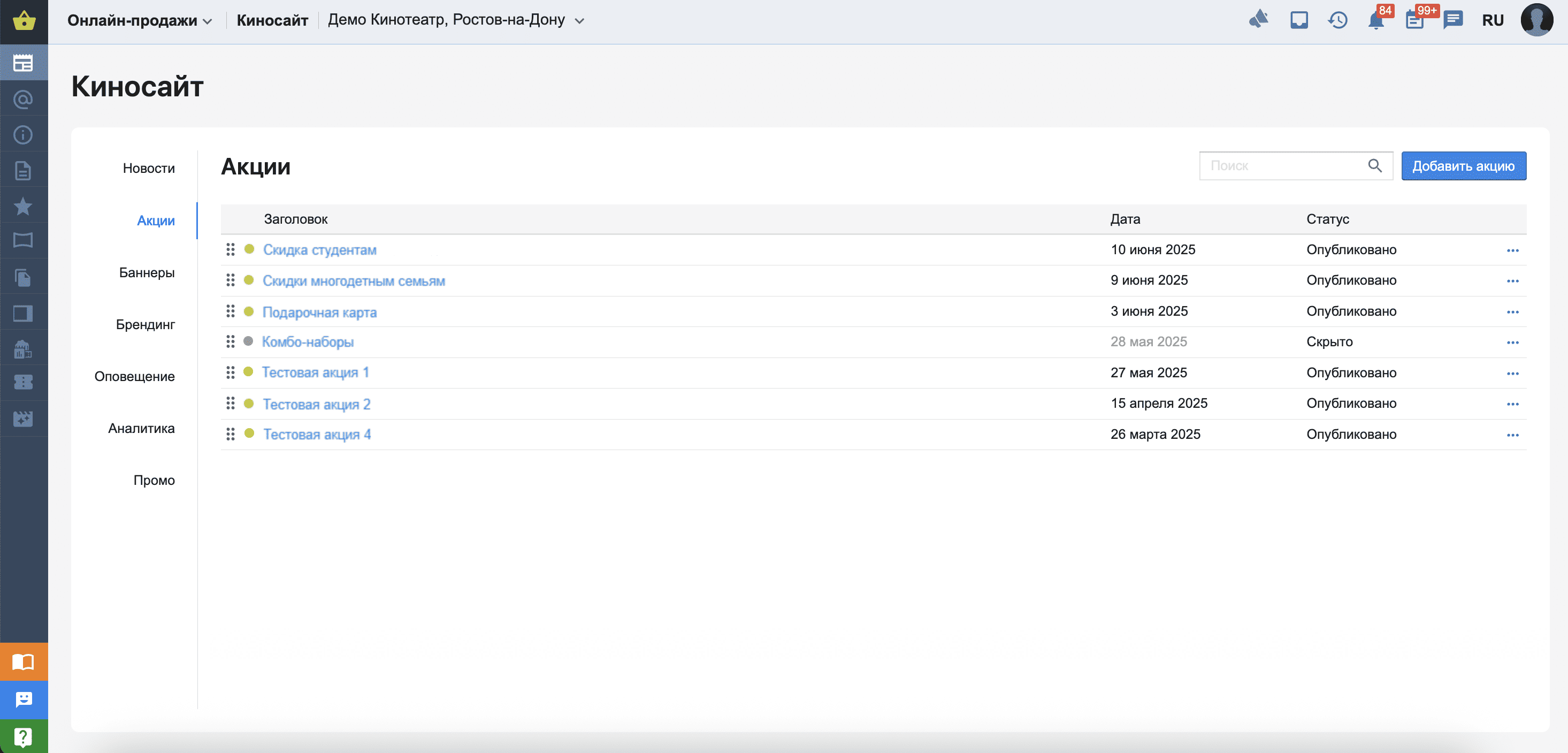Screen dimensions: 1568x753
Task: Open the copy pages sidebar icon
Action: coord(23,278)
